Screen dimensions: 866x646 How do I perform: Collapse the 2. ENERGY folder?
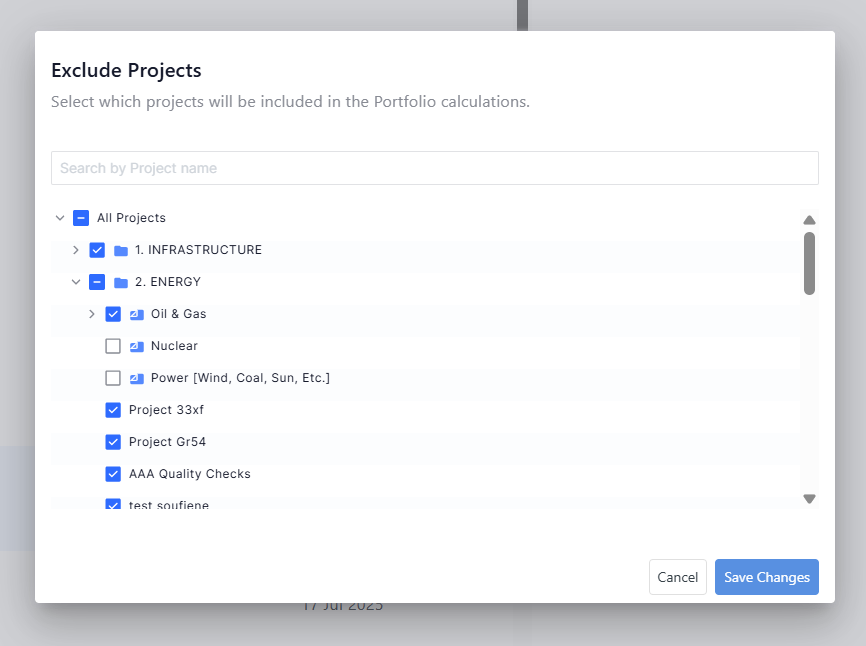tap(76, 282)
